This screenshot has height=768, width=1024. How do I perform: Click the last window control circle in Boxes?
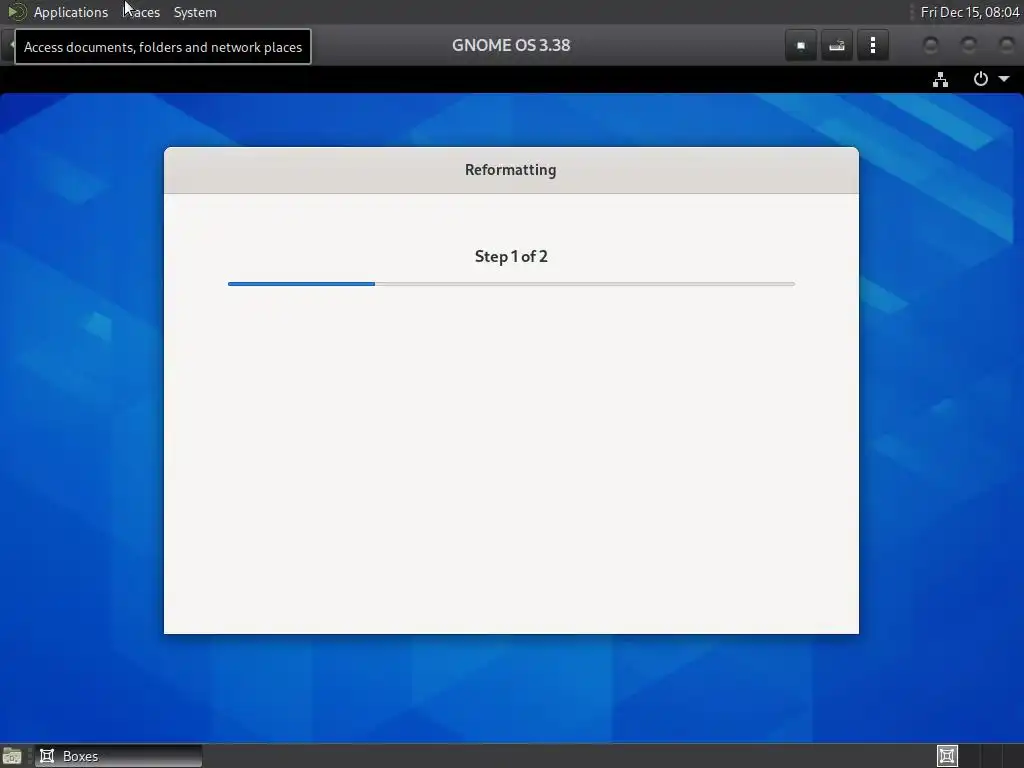click(x=1006, y=46)
